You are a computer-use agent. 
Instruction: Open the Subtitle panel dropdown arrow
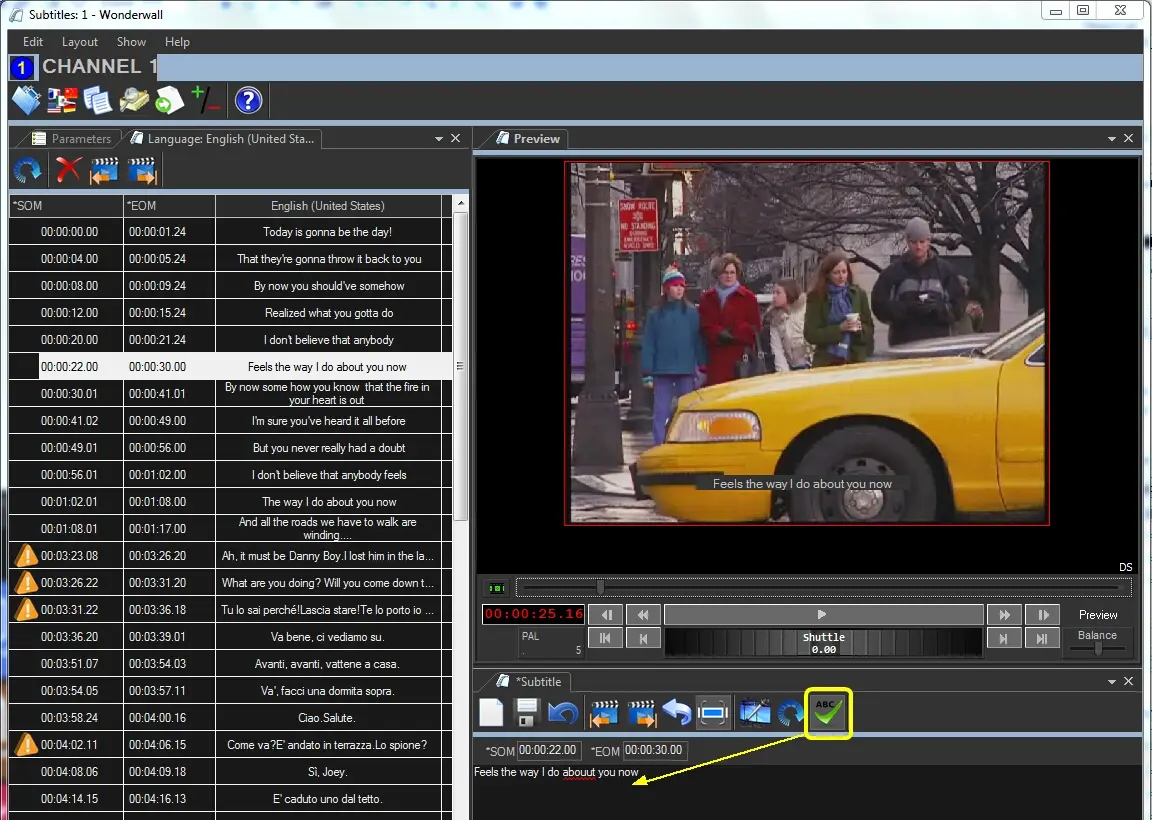click(x=1112, y=682)
